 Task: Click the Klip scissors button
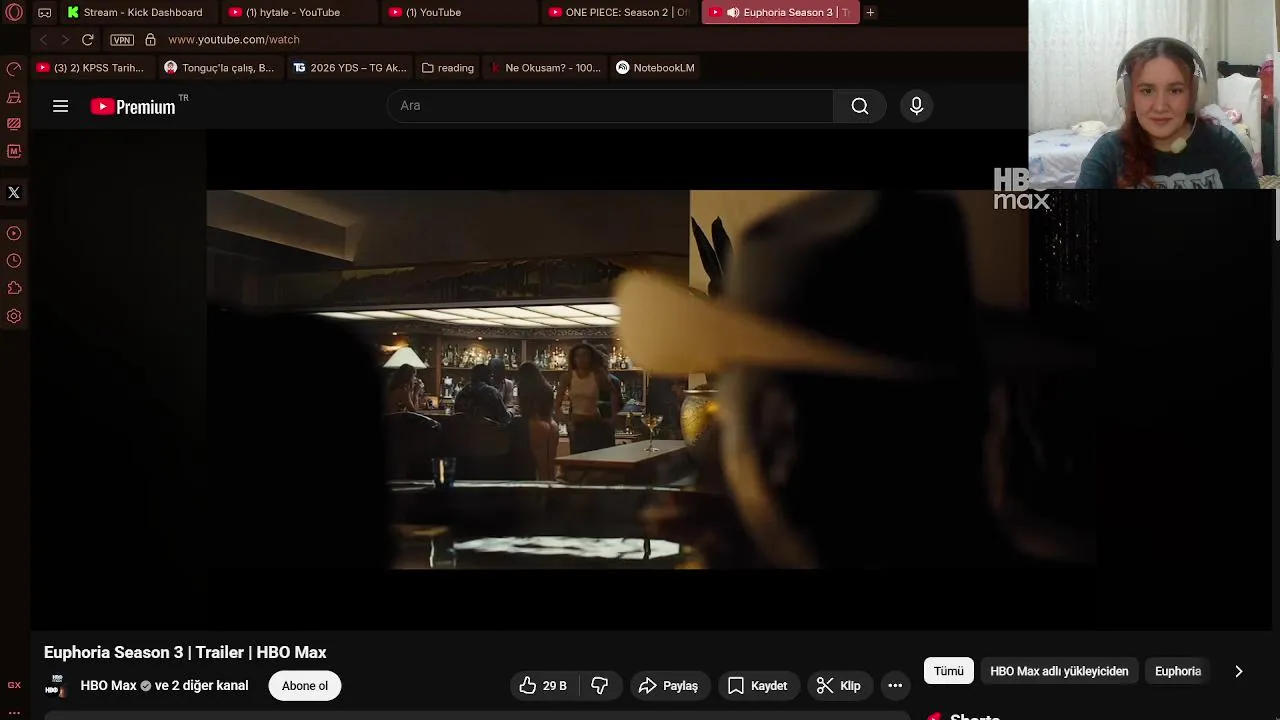coord(838,686)
